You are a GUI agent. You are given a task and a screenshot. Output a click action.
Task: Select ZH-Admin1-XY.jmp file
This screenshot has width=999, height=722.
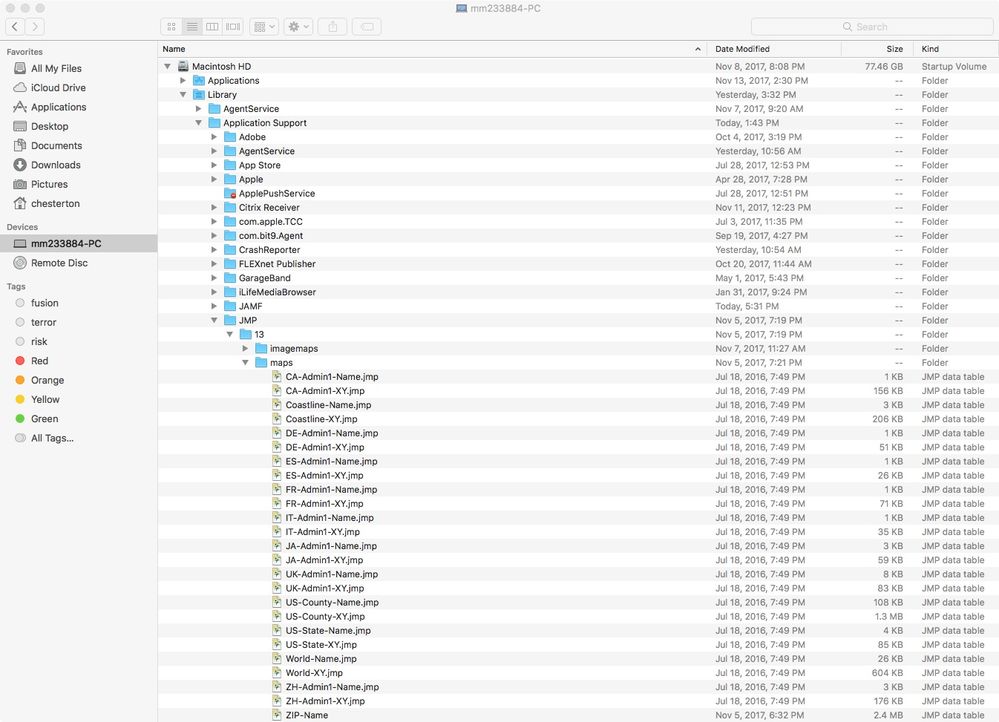pyautogui.click(x=325, y=701)
